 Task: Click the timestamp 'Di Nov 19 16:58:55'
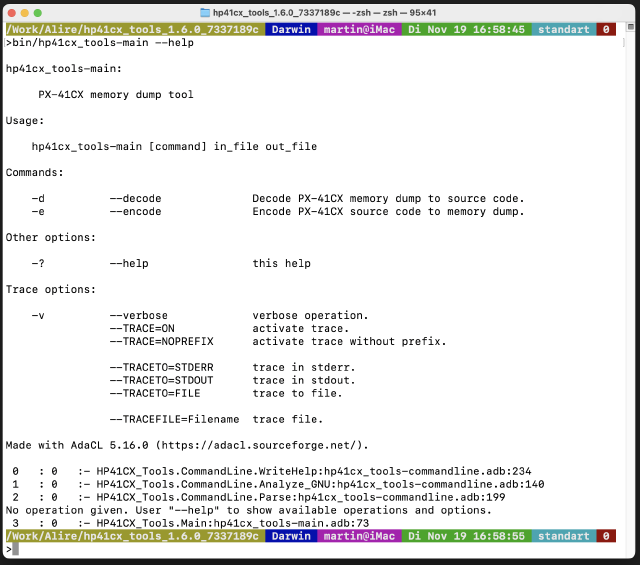click(467, 536)
